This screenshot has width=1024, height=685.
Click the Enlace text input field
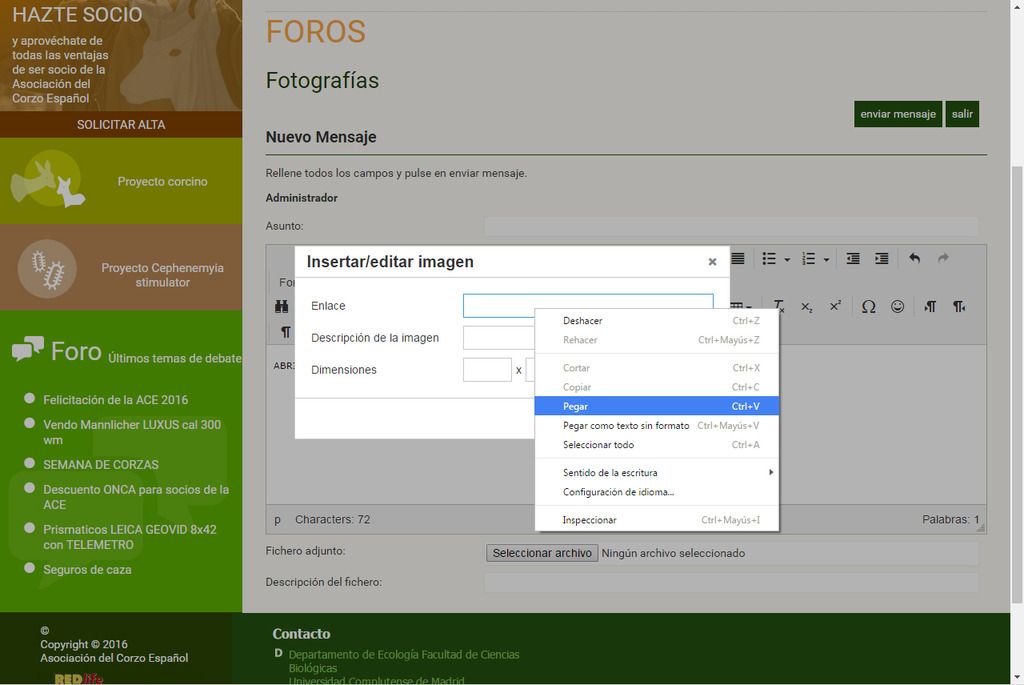click(x=498, y=306)
